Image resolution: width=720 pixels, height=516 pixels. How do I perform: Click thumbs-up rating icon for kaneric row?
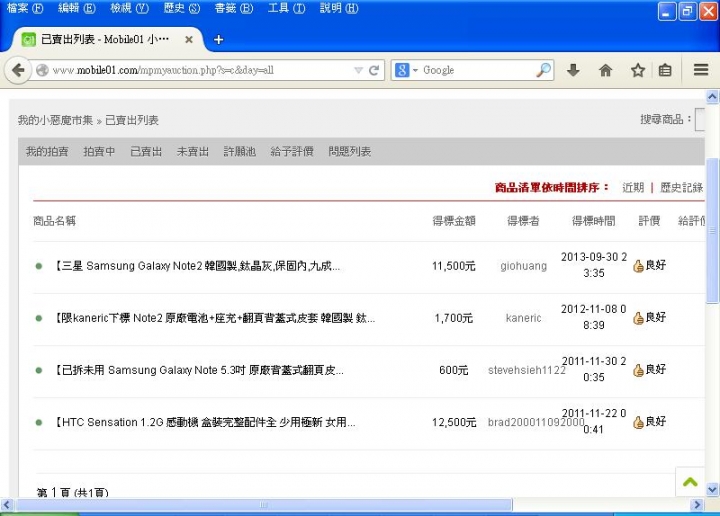point(638,318)
